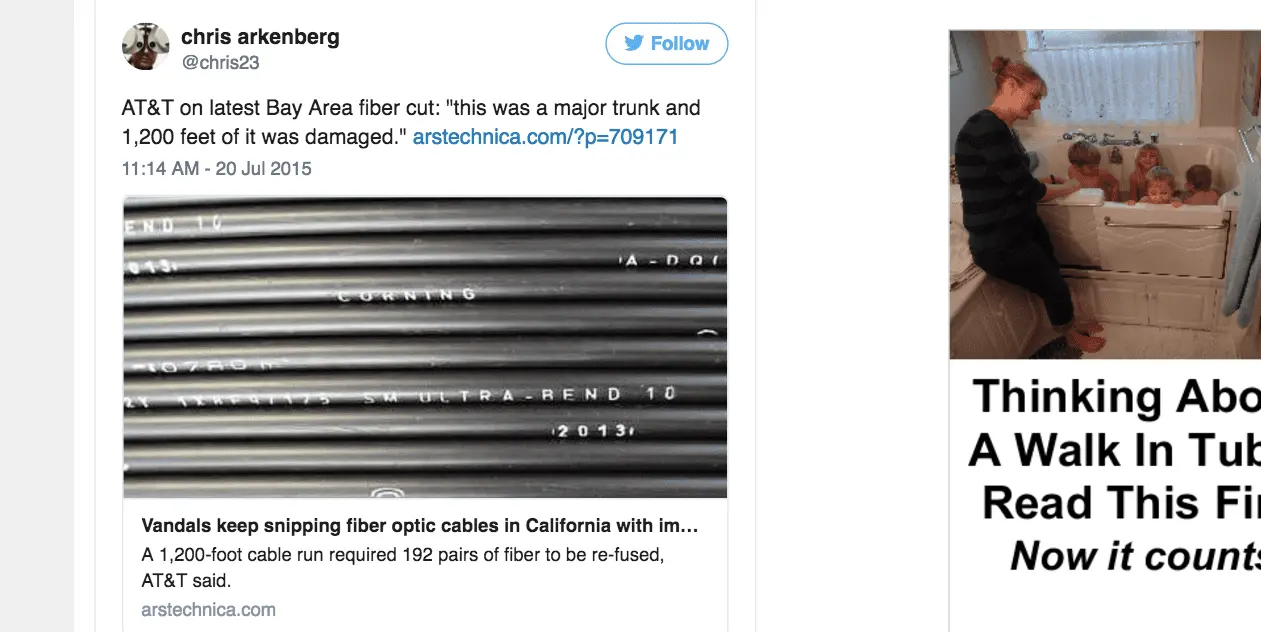This screenshot has width=1261, height=632.
Task: Open the walk-in tub ad photo
Action: click(x=1105, y=193)
